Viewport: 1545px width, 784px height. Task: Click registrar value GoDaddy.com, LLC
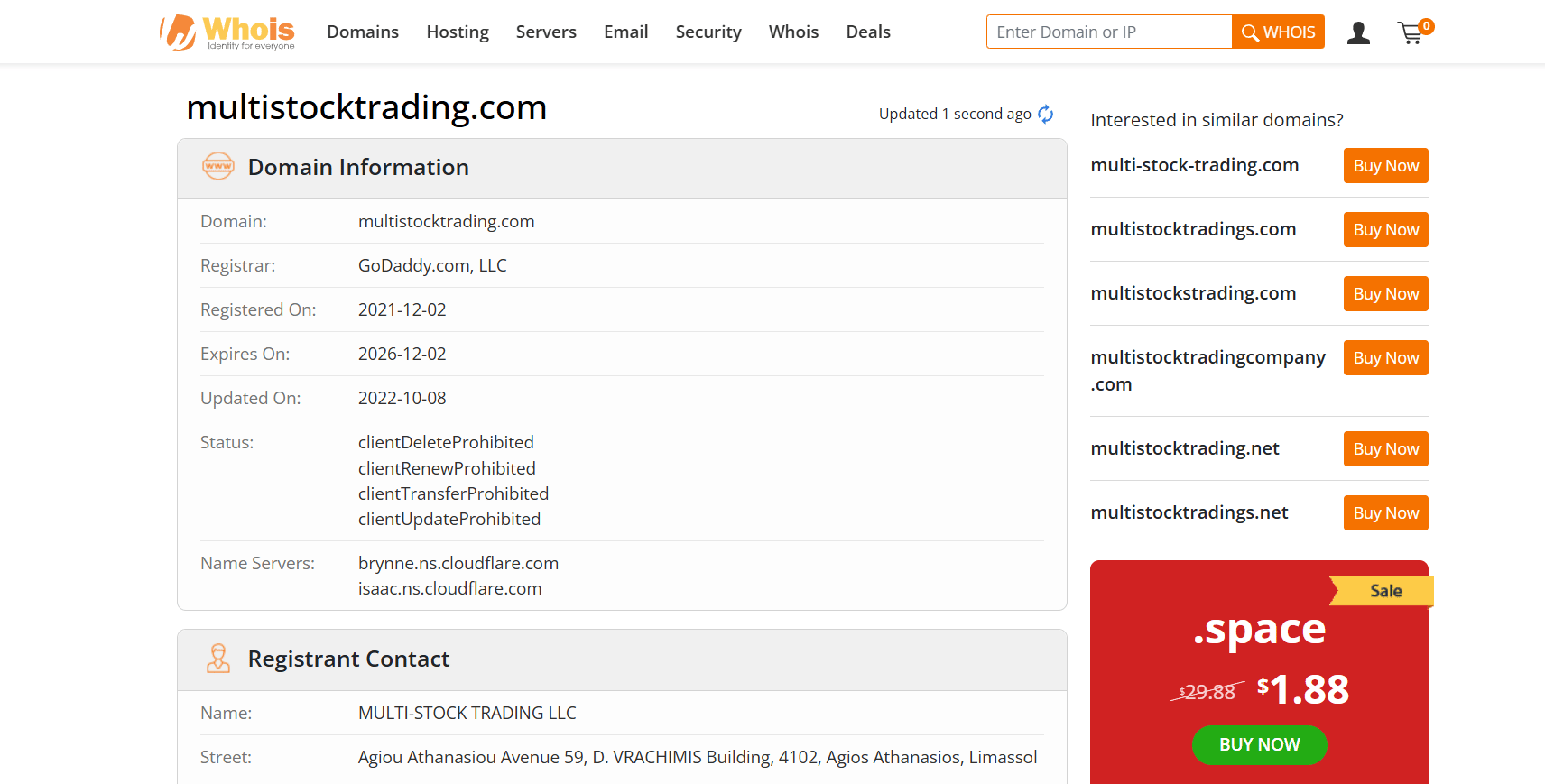tap(432, 265)
